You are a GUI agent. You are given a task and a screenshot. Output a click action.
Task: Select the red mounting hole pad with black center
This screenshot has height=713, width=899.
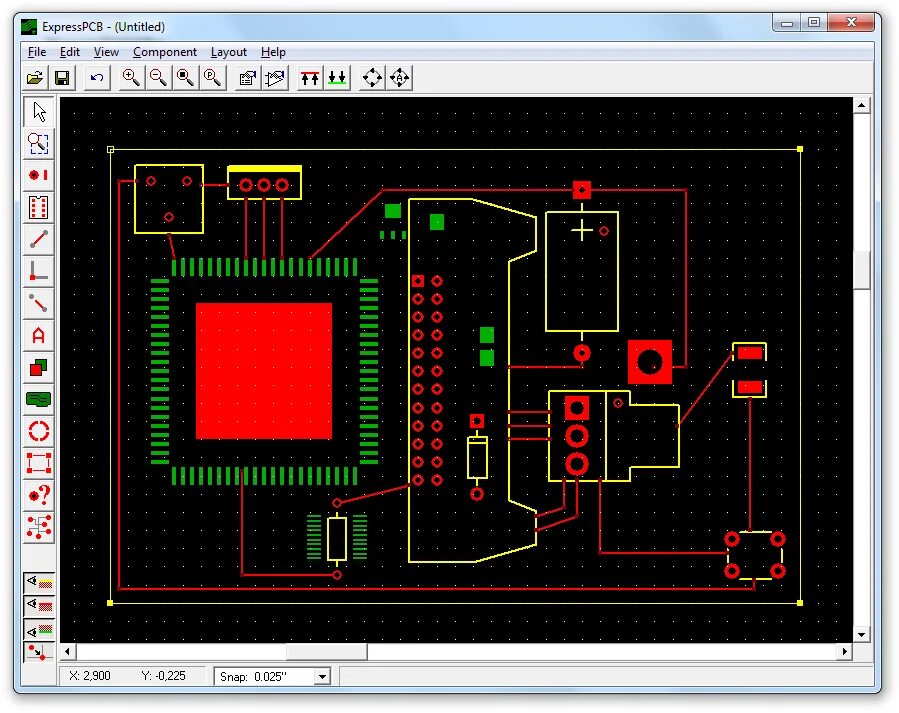(650, 362)
